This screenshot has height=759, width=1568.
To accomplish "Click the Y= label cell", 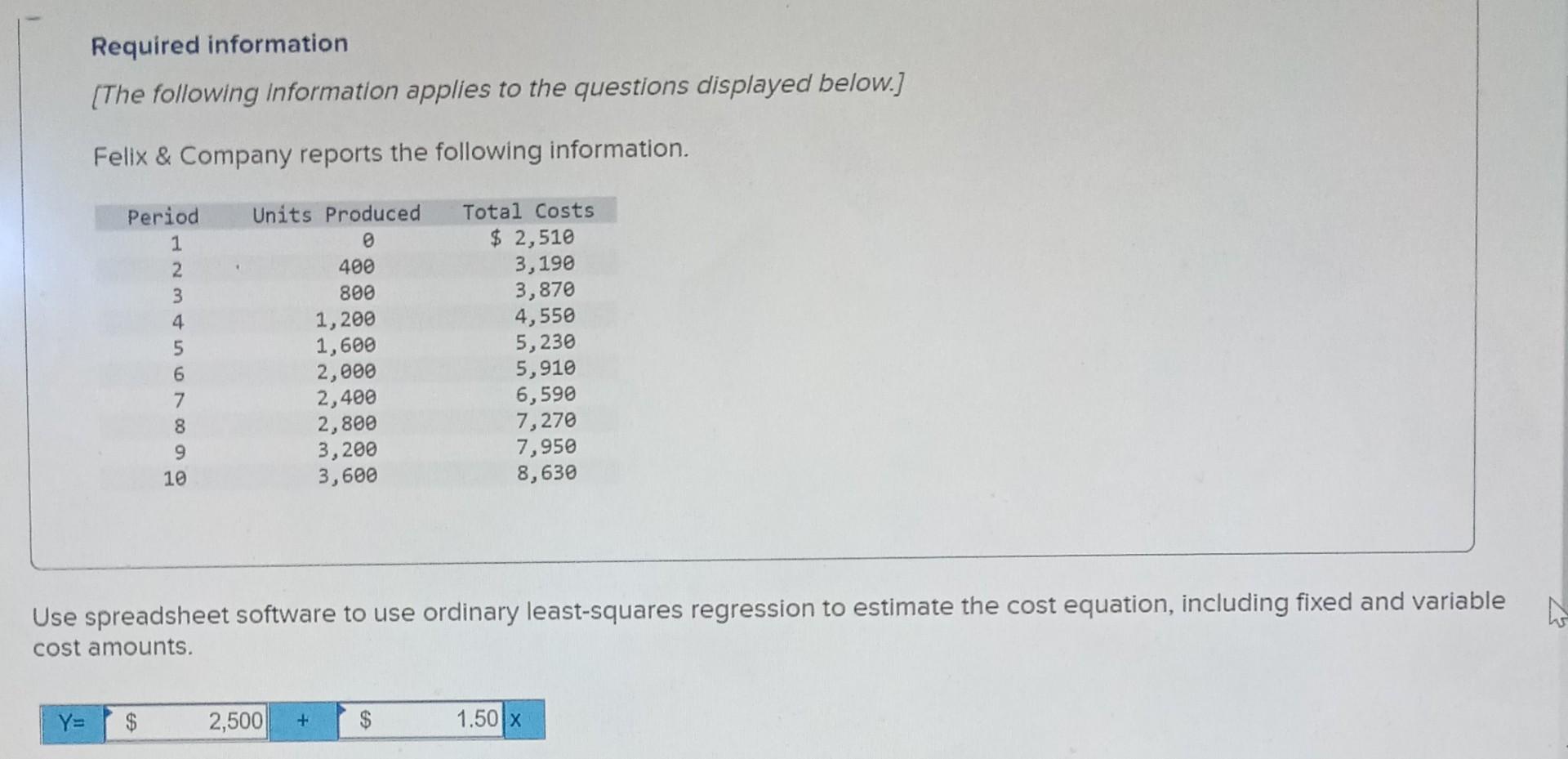I will pyautogui.click(x=72, y=721).
